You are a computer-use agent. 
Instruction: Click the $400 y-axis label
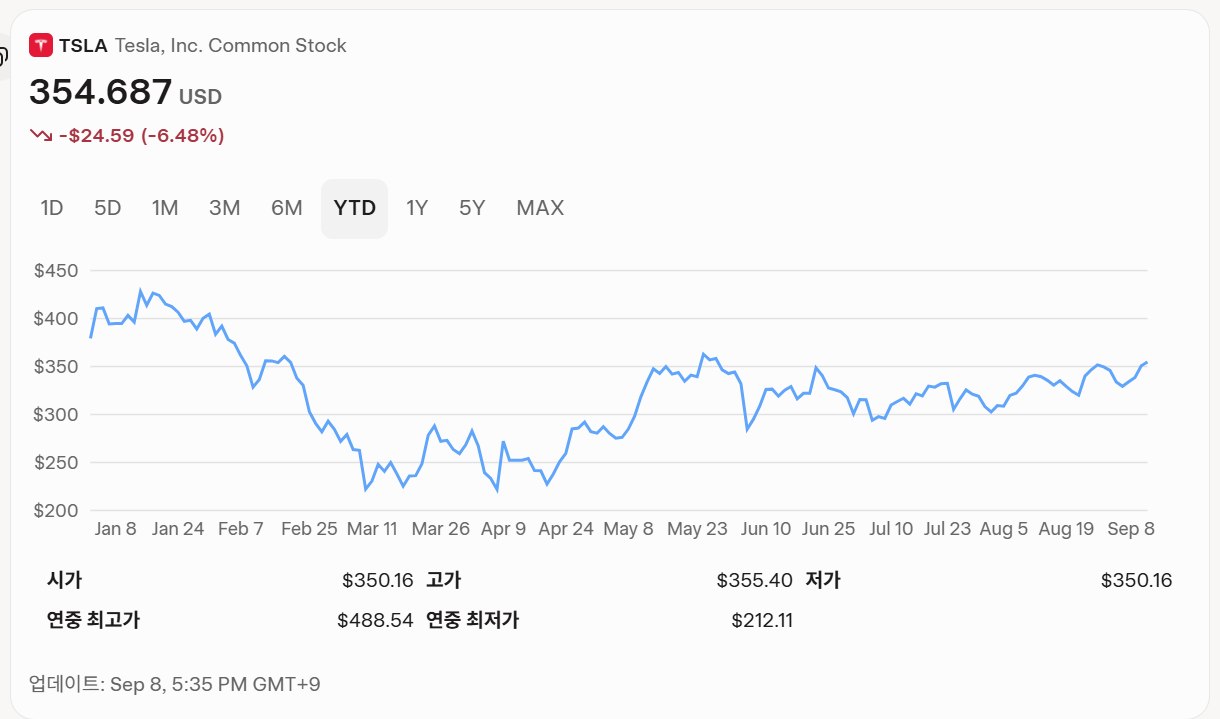click(x=56, y=319)
